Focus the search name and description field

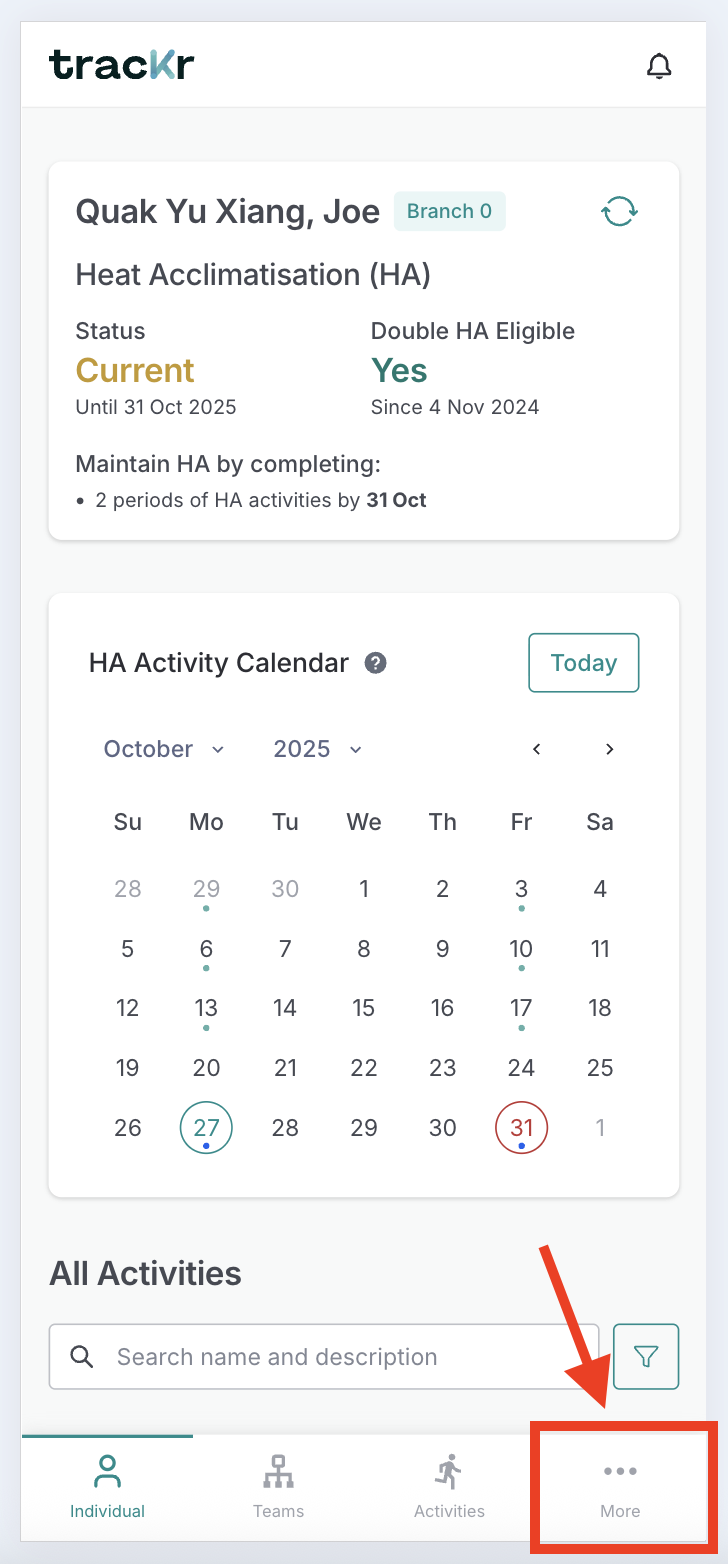point(350,1357)
